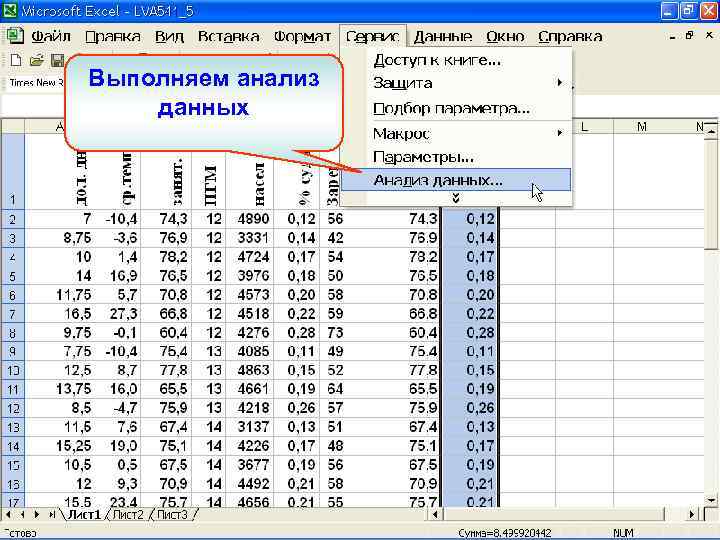720x540 pixels.
Task: Select column M header
Action: pyautogui.click(x=642, y=126)
